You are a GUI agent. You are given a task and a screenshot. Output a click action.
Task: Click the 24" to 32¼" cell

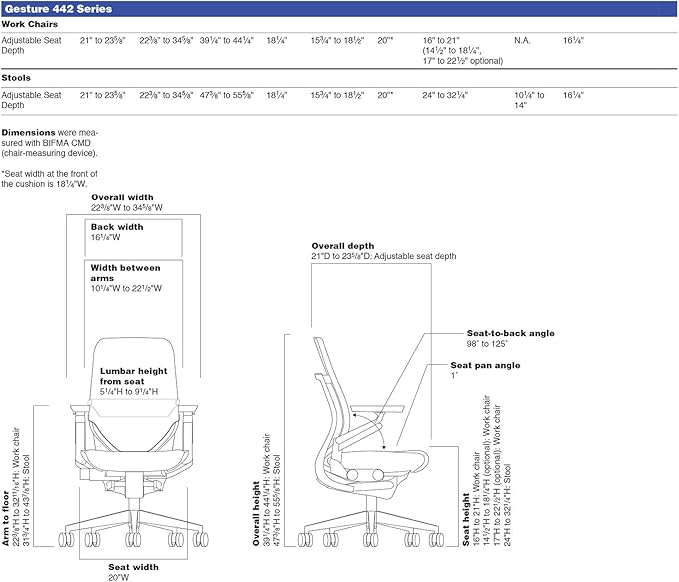[x=445, y=95]
